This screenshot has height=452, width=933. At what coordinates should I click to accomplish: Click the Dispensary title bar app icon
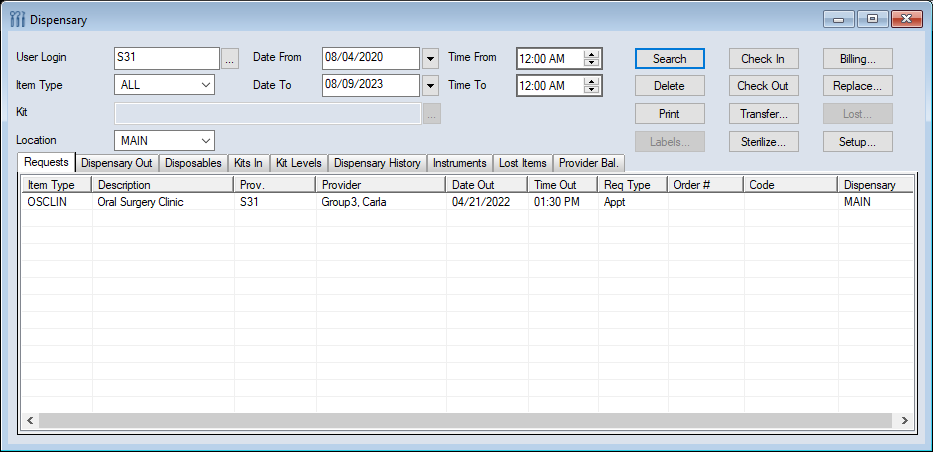point(17,19)
